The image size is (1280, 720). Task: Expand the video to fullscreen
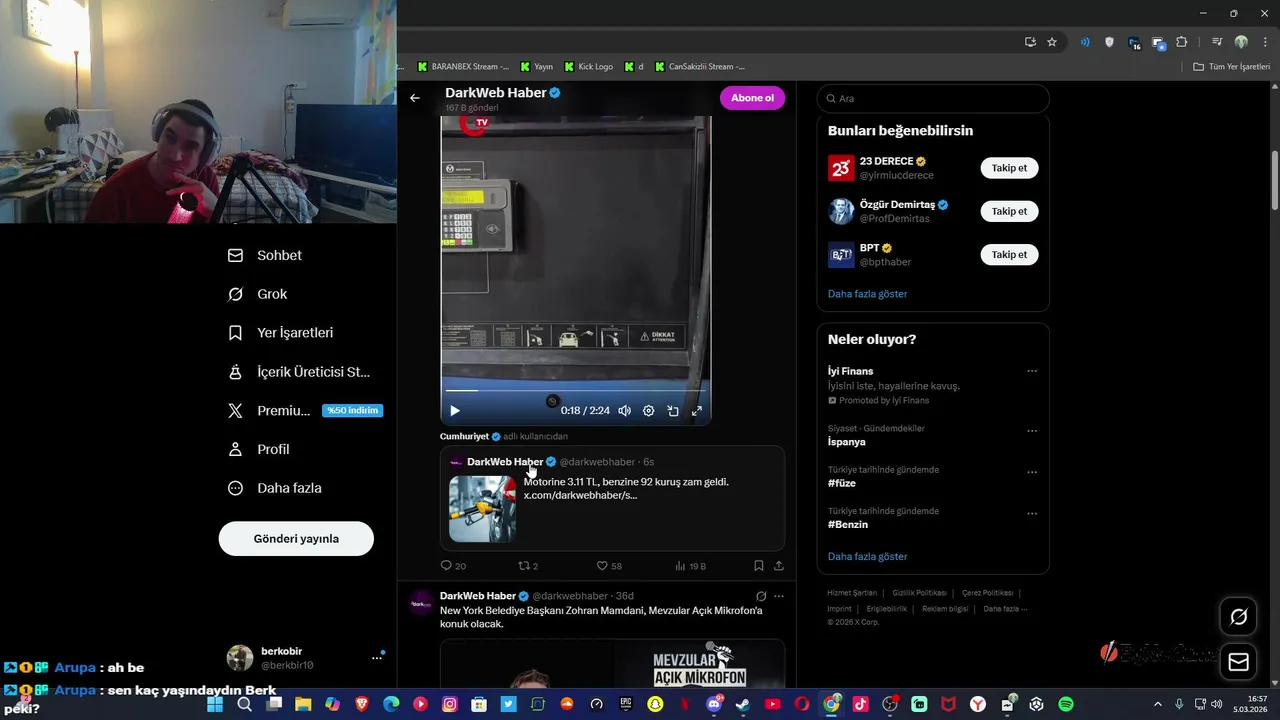click(697, 411)
